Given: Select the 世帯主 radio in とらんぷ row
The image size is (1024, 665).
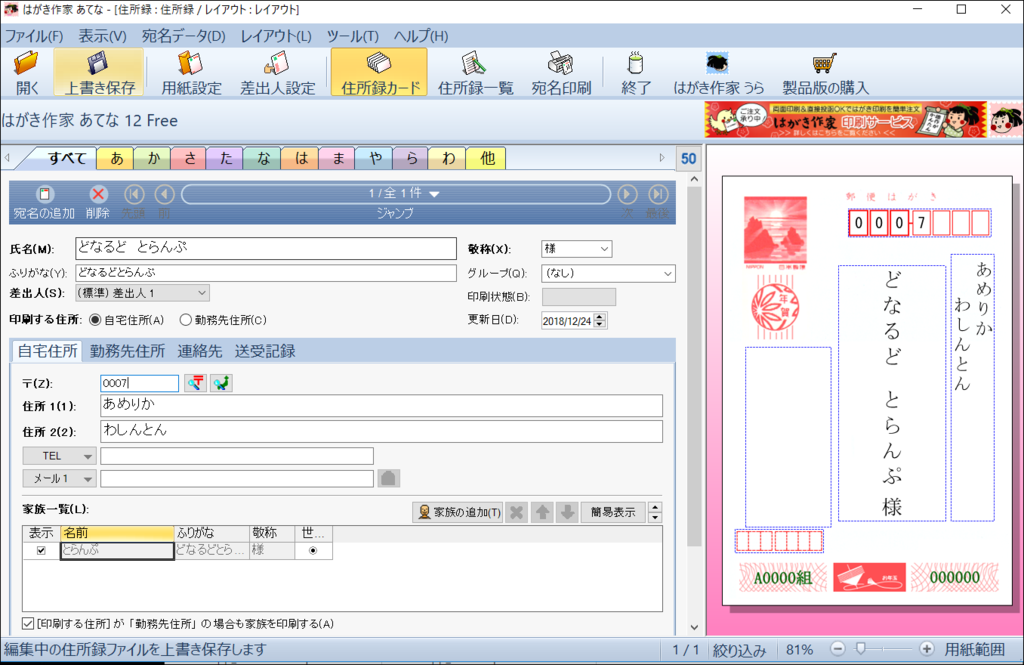Looking at the screenshot, I should pyautogui.click(x=313, y=550).
